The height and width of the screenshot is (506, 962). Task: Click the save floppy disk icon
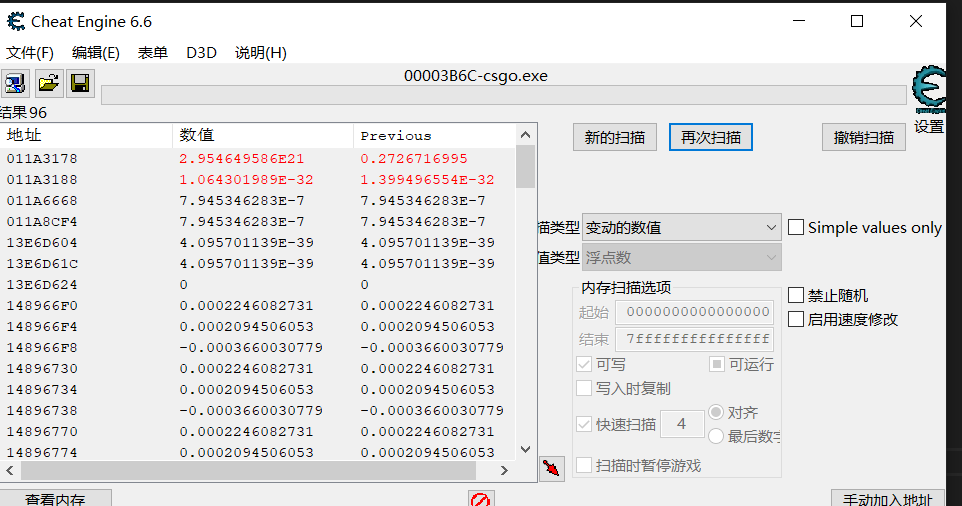click(x=80, y=83)
